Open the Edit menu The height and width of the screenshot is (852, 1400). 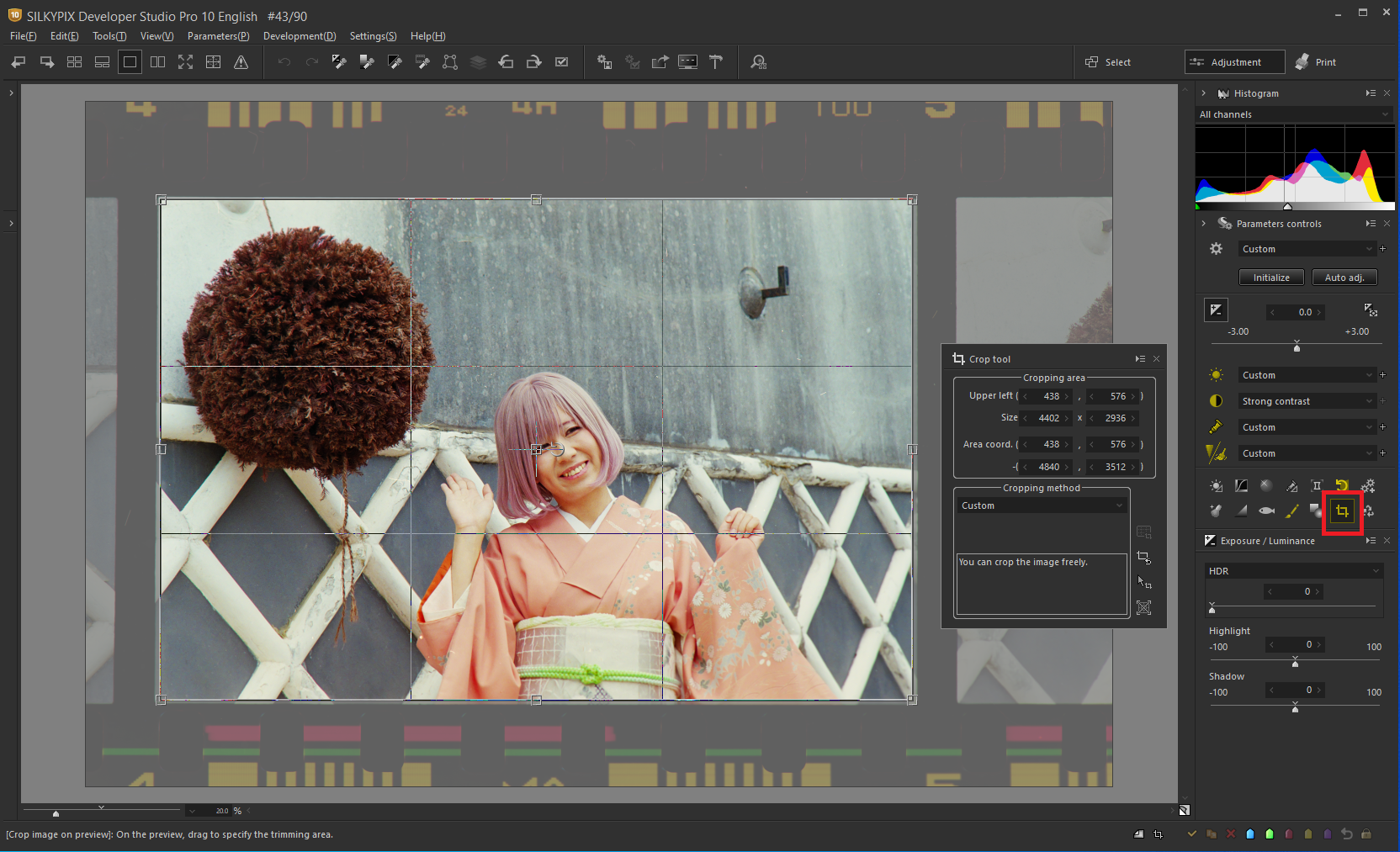click(64, 36)
